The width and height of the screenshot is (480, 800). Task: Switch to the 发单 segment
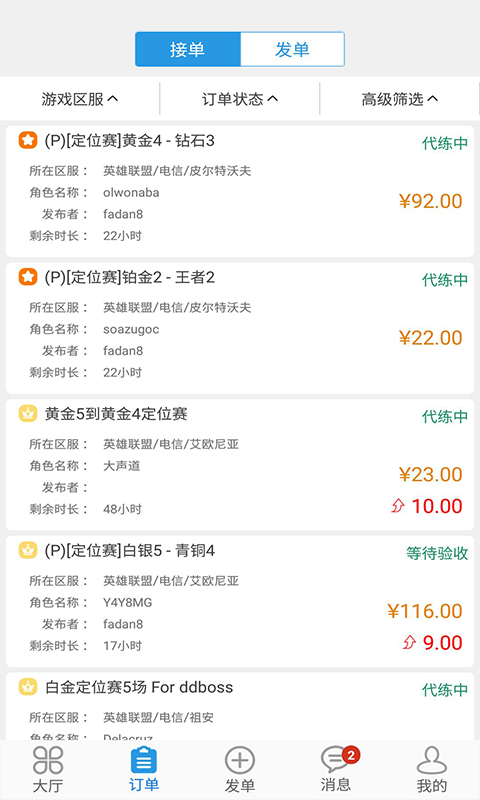pyautogui.click(x=292, y=49)
